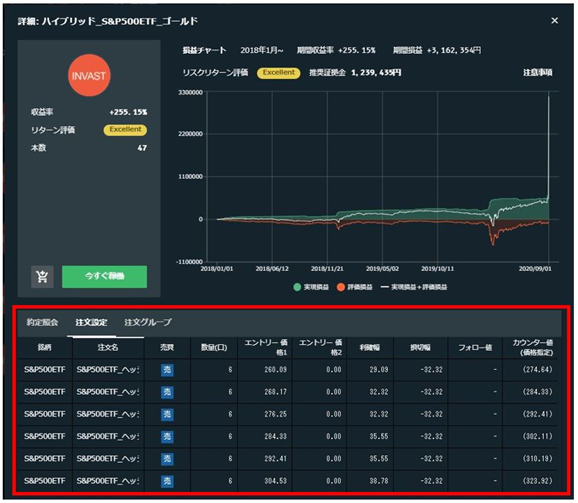Open the 注文グループ tab
The width and height of the screenshot is (578, 503).
tap(148, 322)
